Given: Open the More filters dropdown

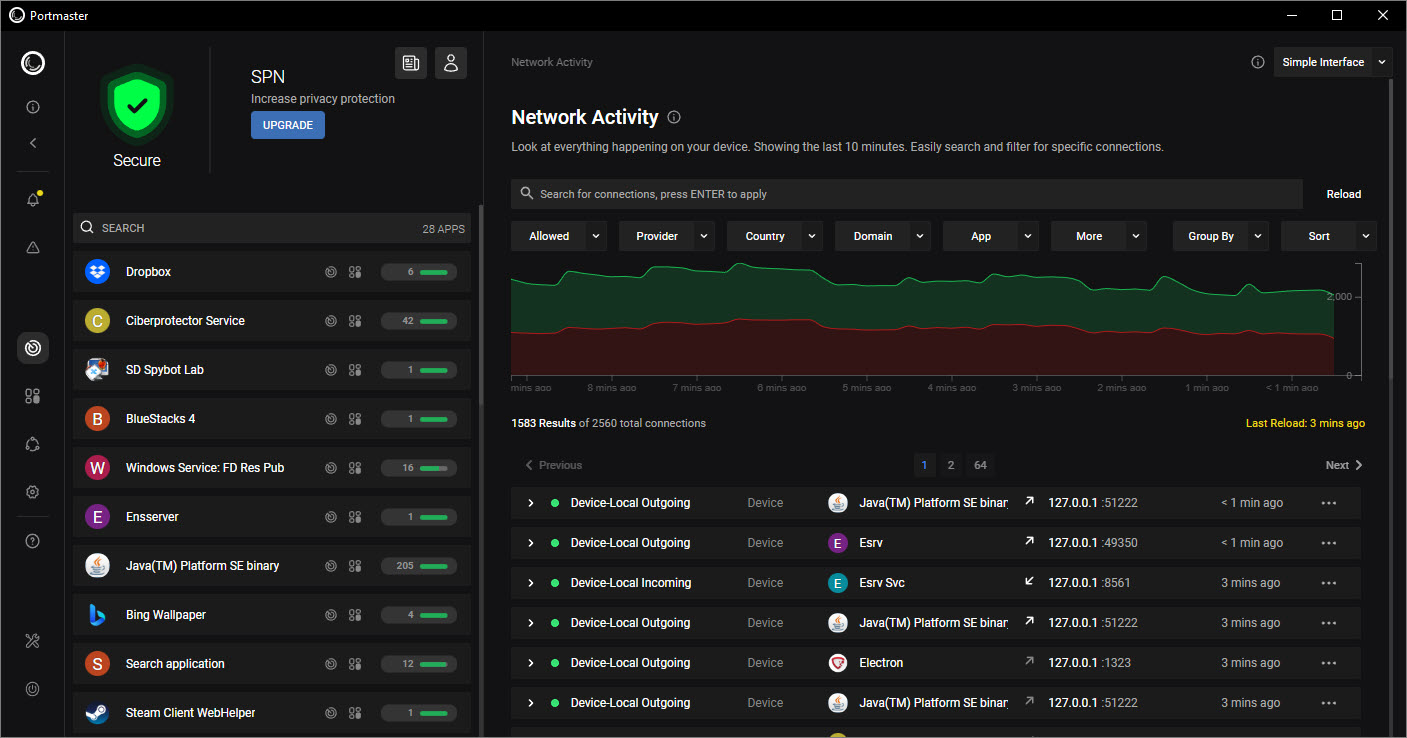Looking at the screenshot, I should point(1098,236).
